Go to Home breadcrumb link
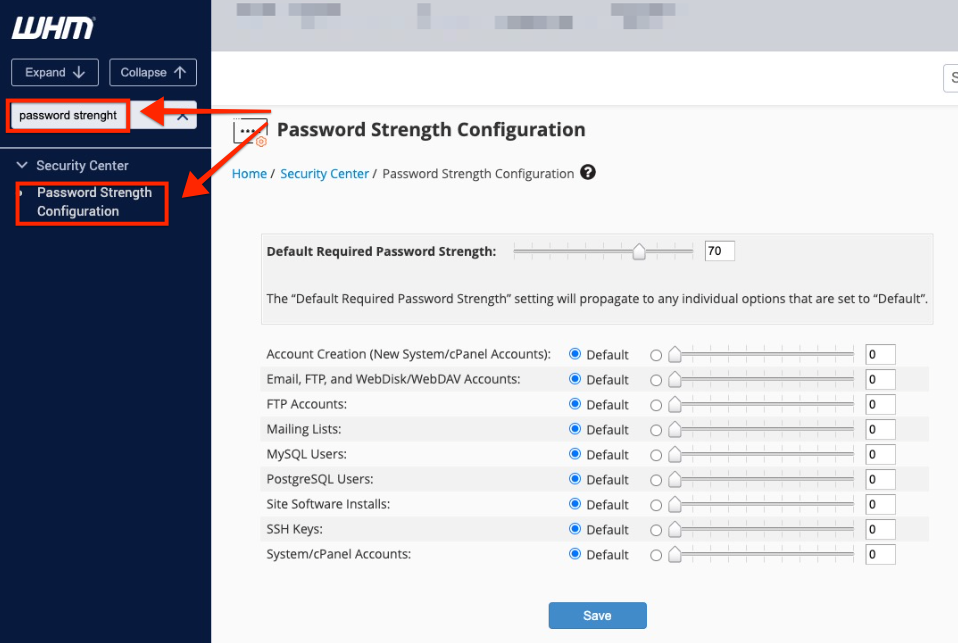 point(249,174)
